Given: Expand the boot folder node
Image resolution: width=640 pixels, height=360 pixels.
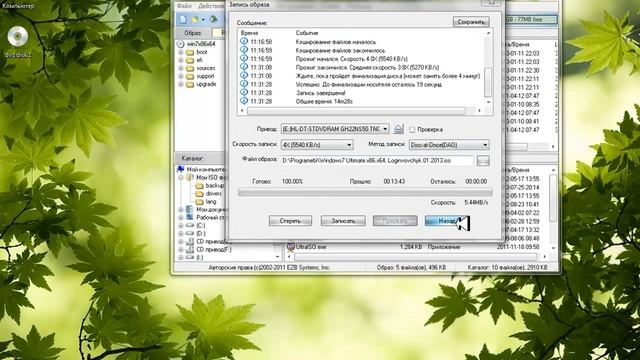Looking at the screenshot, I should pos(181,52).
